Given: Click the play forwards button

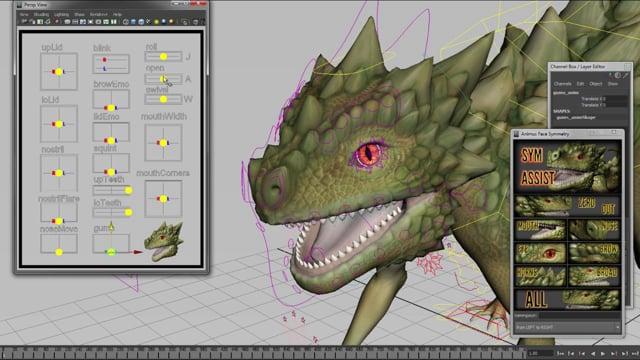Looking at the screenshot, I should coord(603,353).
